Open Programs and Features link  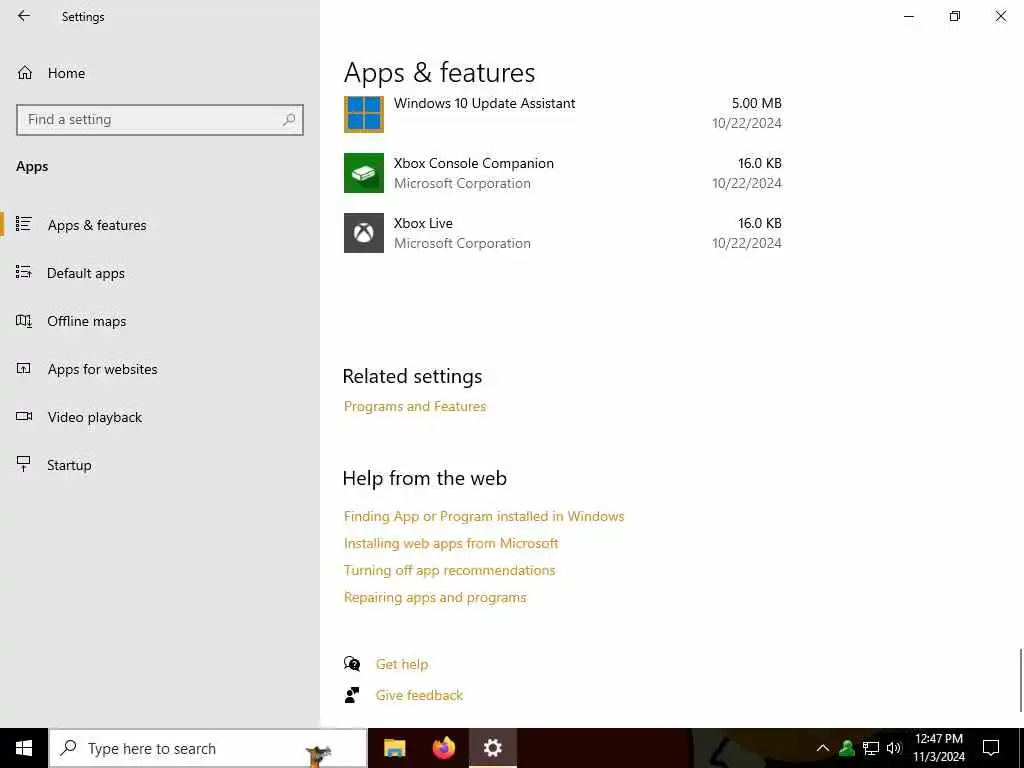[x=415, y=406]
